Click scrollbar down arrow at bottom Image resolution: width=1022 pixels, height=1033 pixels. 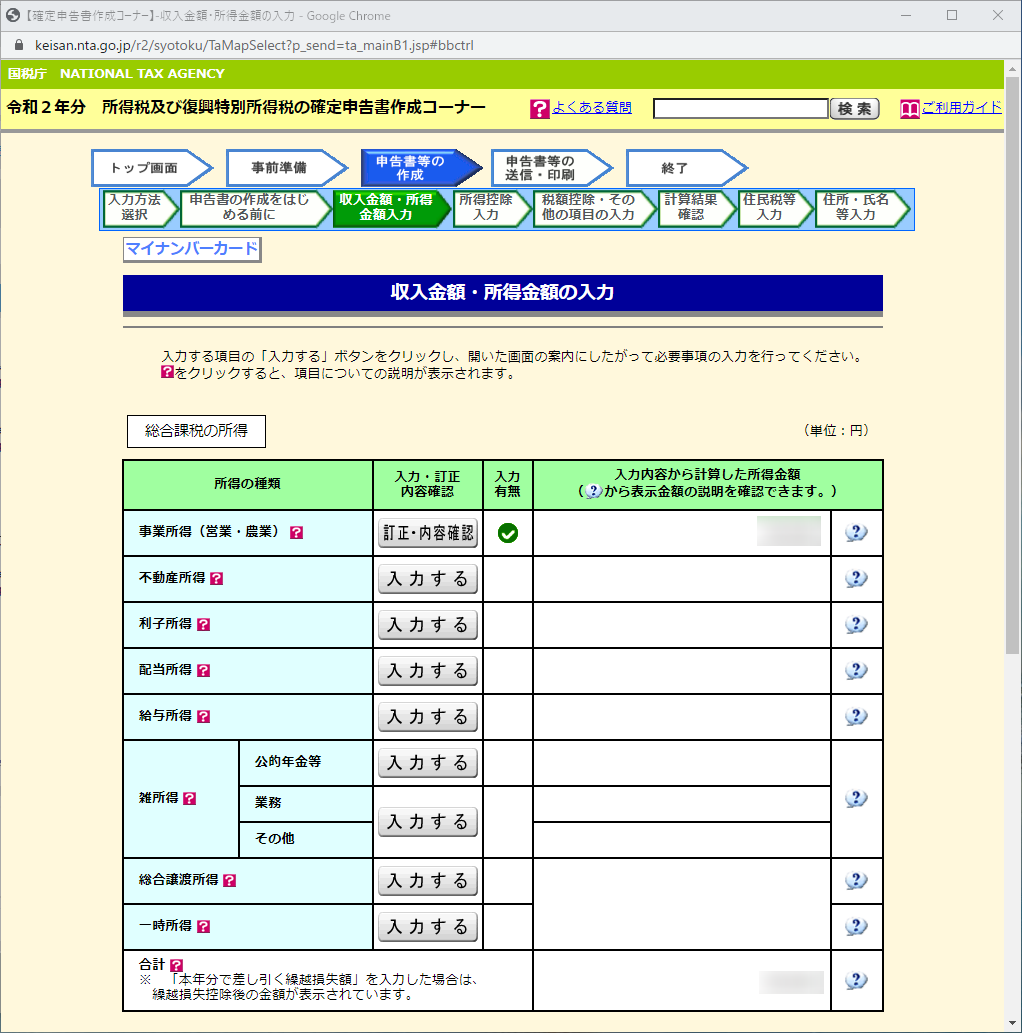coord(1012,1024)
